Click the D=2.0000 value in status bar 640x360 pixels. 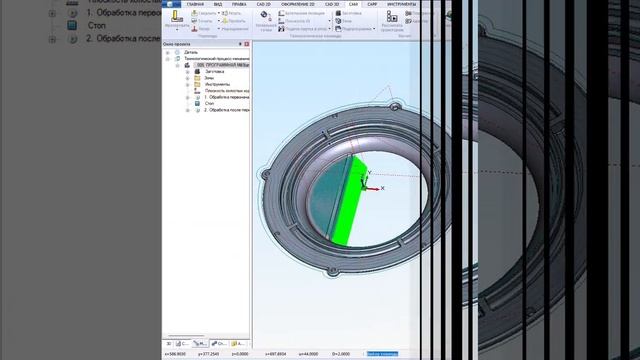point(340,354)
